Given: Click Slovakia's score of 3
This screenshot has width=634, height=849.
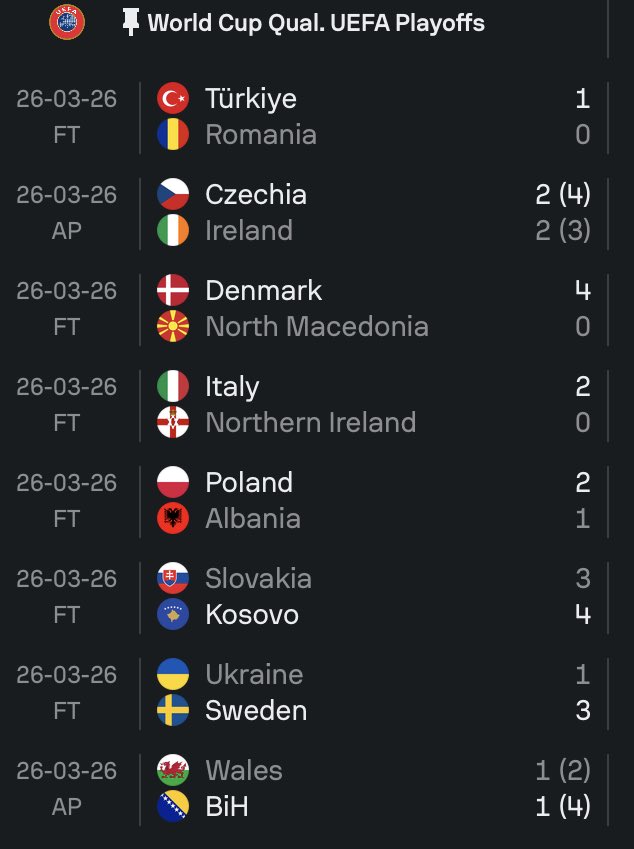Looking at the screenshot, I should pos(582,578).
